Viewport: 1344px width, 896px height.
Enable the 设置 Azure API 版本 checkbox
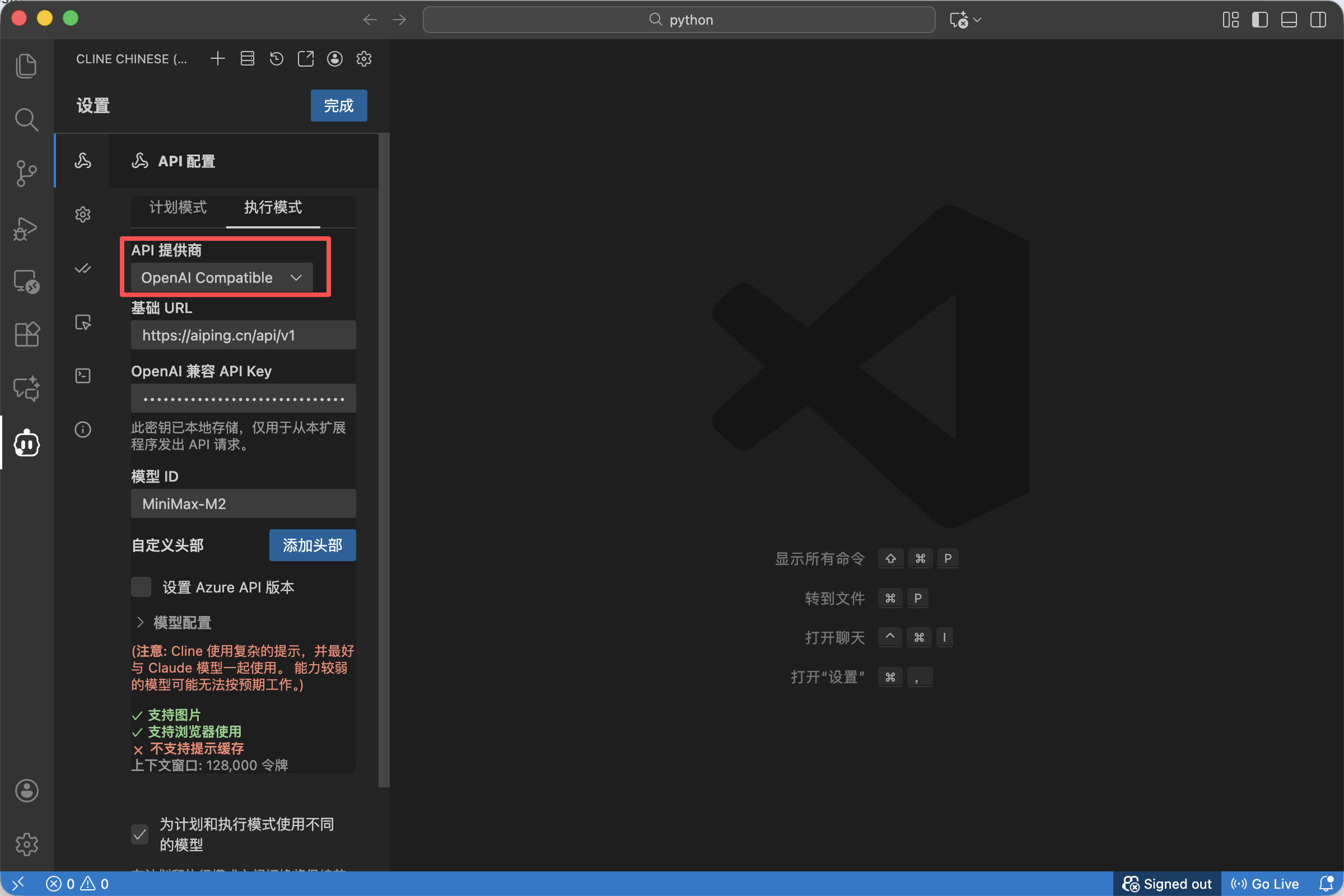[x=141, y=587]
